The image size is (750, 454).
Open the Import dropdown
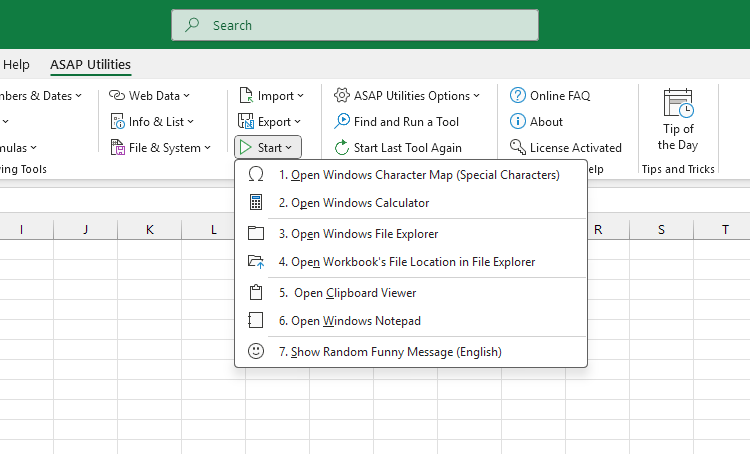(271, 96)
